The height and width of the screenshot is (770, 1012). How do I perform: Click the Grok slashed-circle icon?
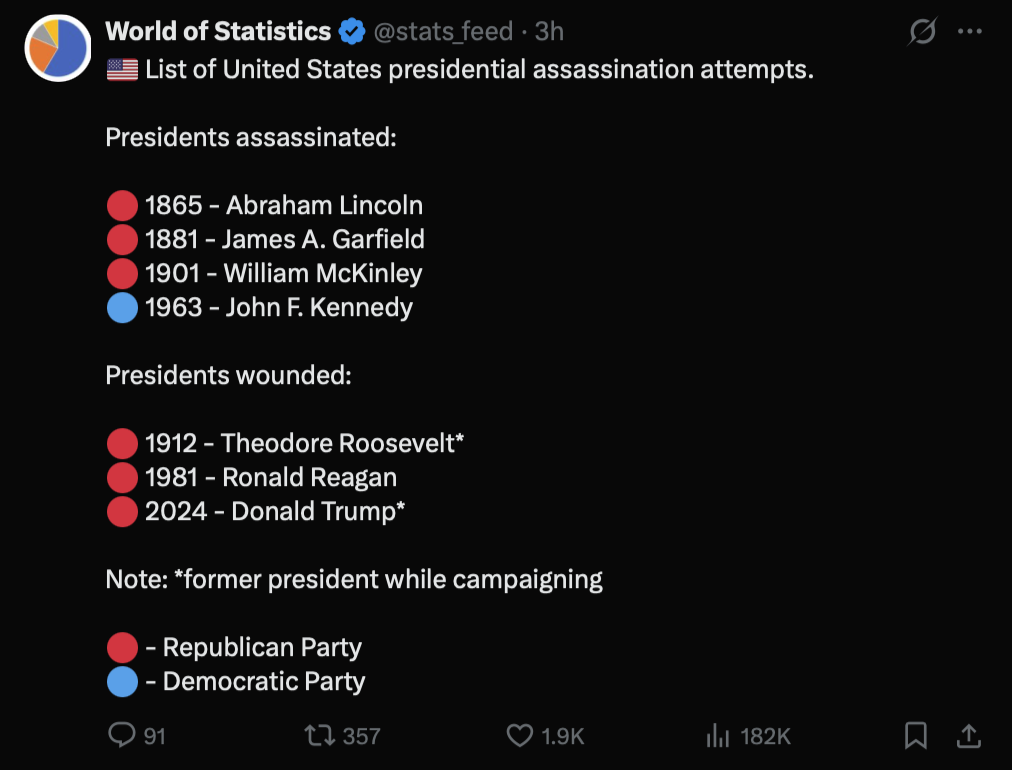[921, 32]
